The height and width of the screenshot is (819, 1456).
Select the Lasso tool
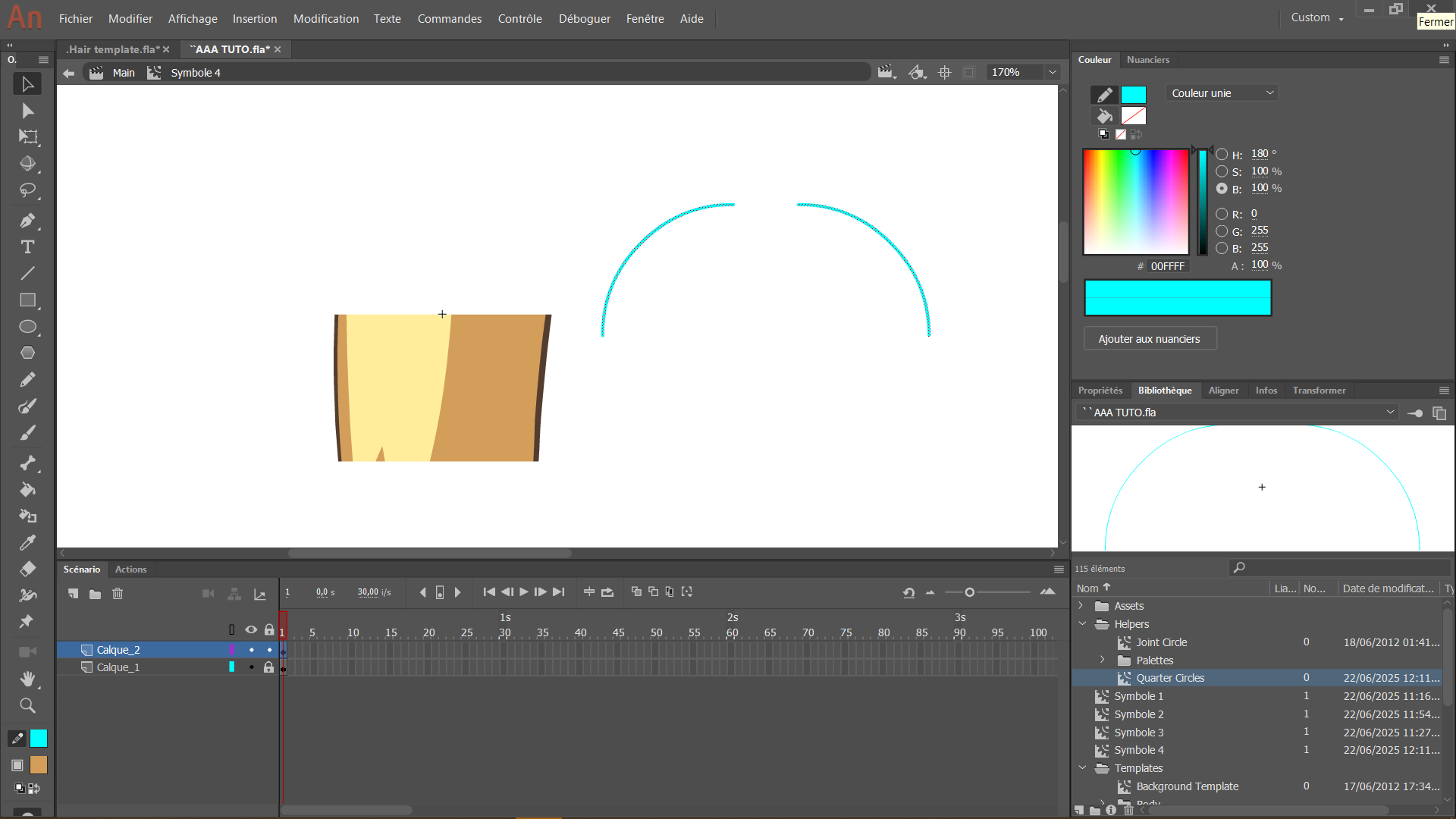(27, 190)
